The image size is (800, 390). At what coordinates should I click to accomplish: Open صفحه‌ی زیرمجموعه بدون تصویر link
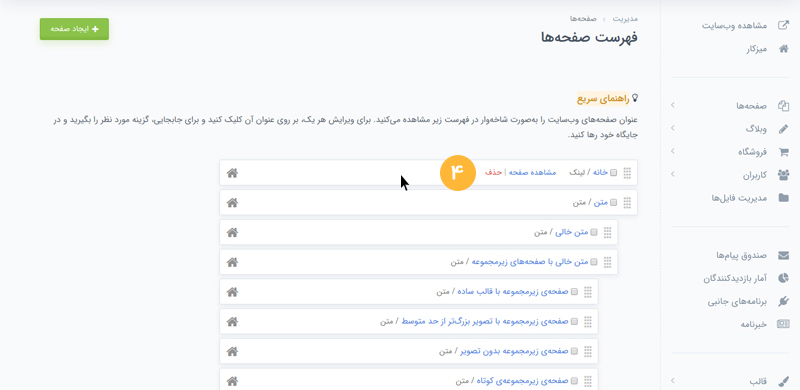(x=515, y=352)
